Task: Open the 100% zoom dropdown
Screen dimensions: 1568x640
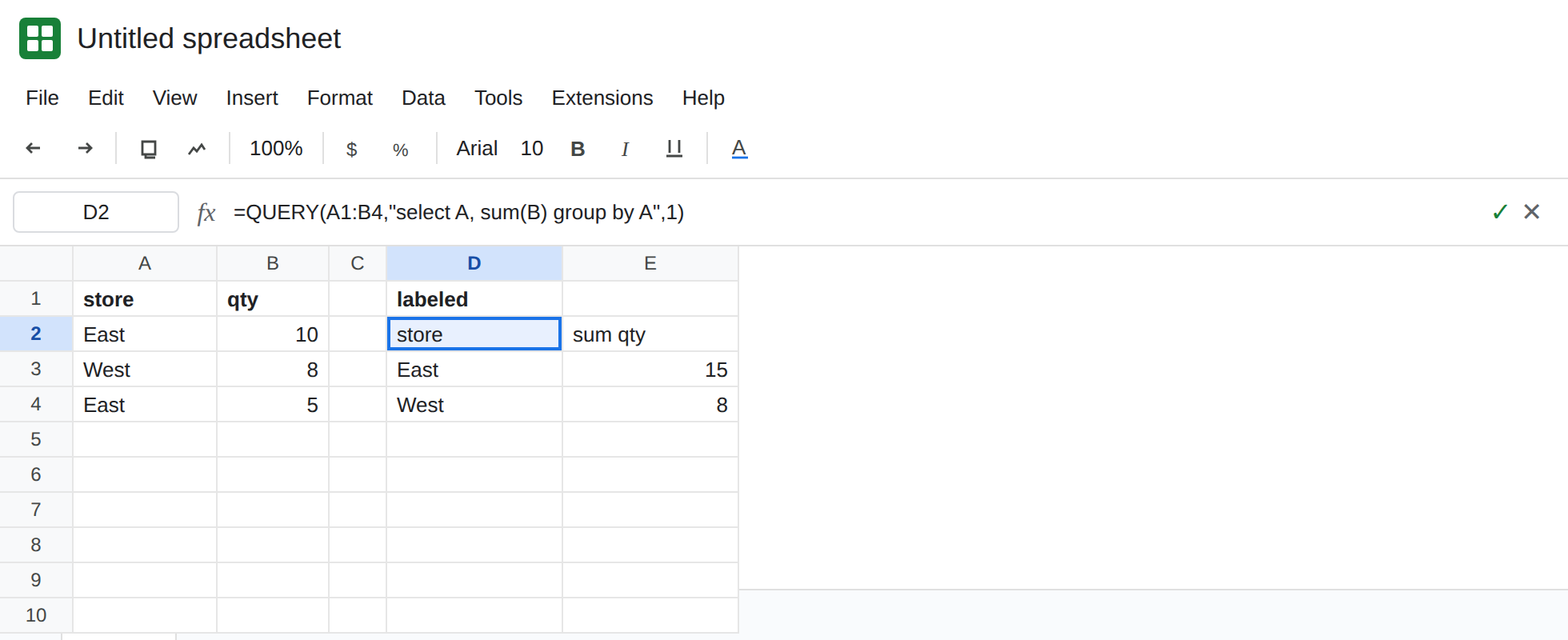Action: pos(276,148)
